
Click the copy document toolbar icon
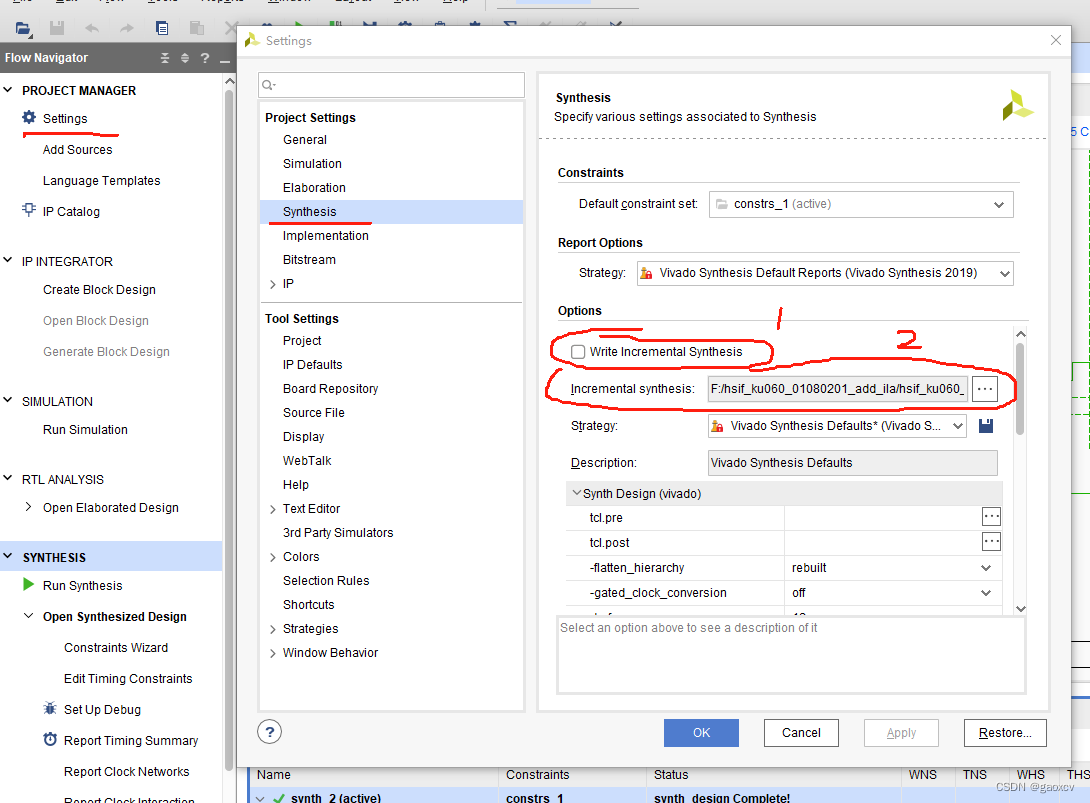click(162, 29)
